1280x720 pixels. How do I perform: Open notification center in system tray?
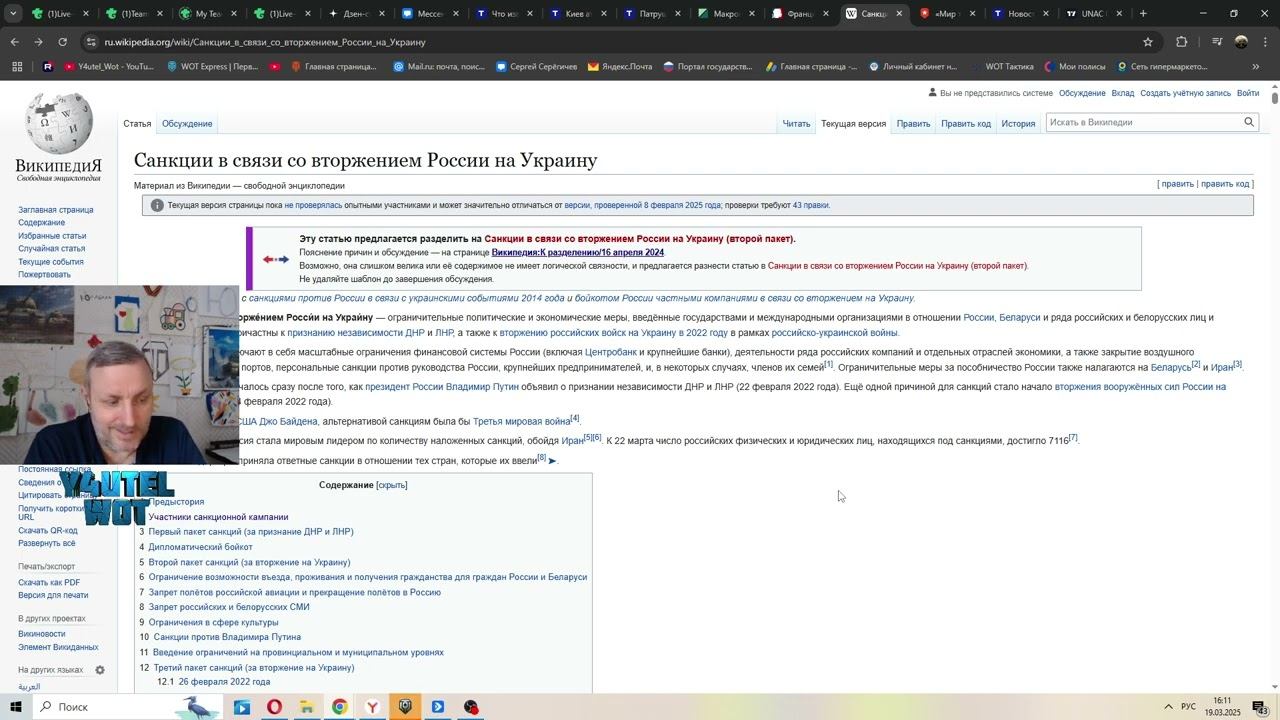tap(1260, 708)
